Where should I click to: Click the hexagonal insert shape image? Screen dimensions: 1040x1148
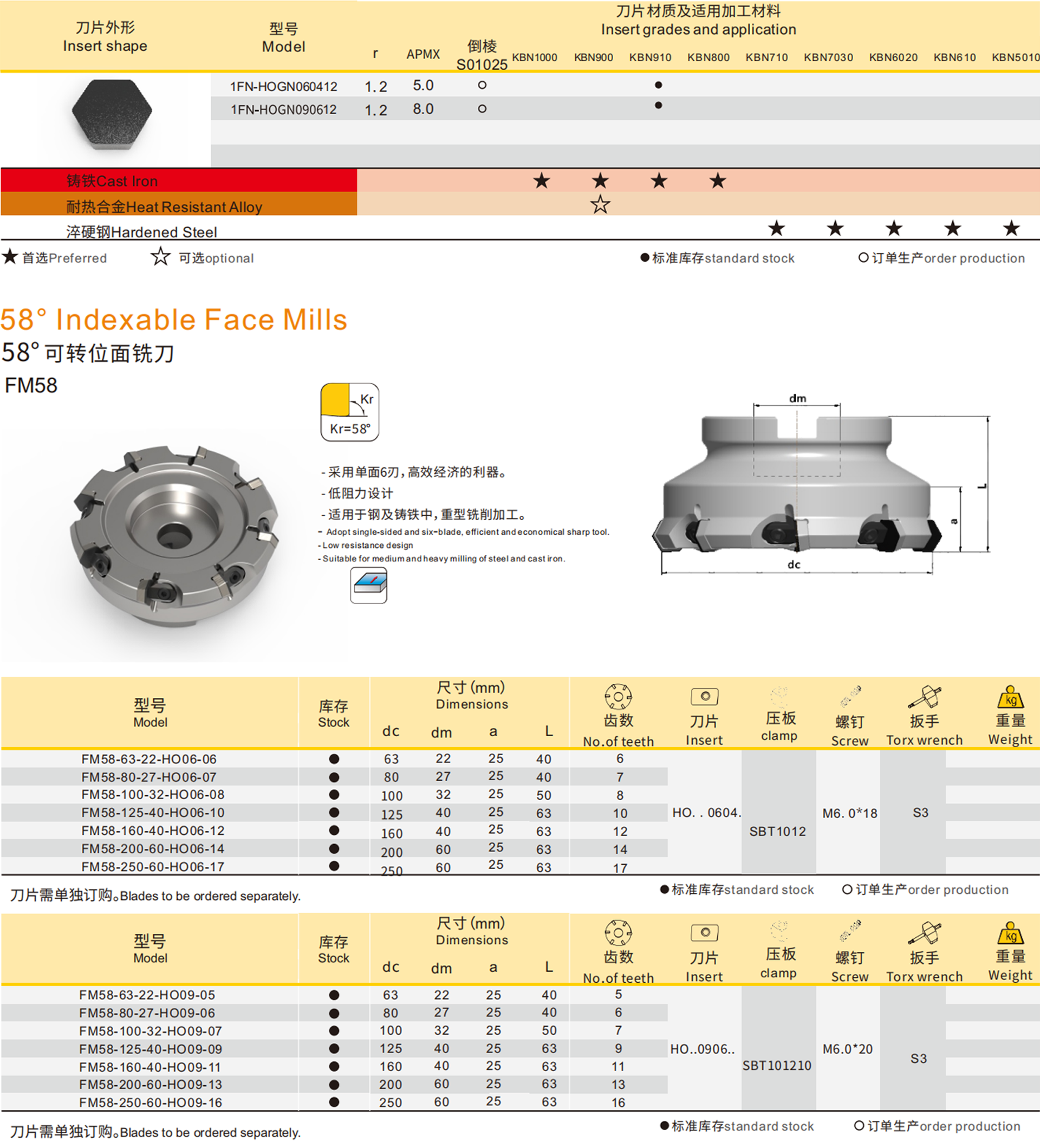112,114
